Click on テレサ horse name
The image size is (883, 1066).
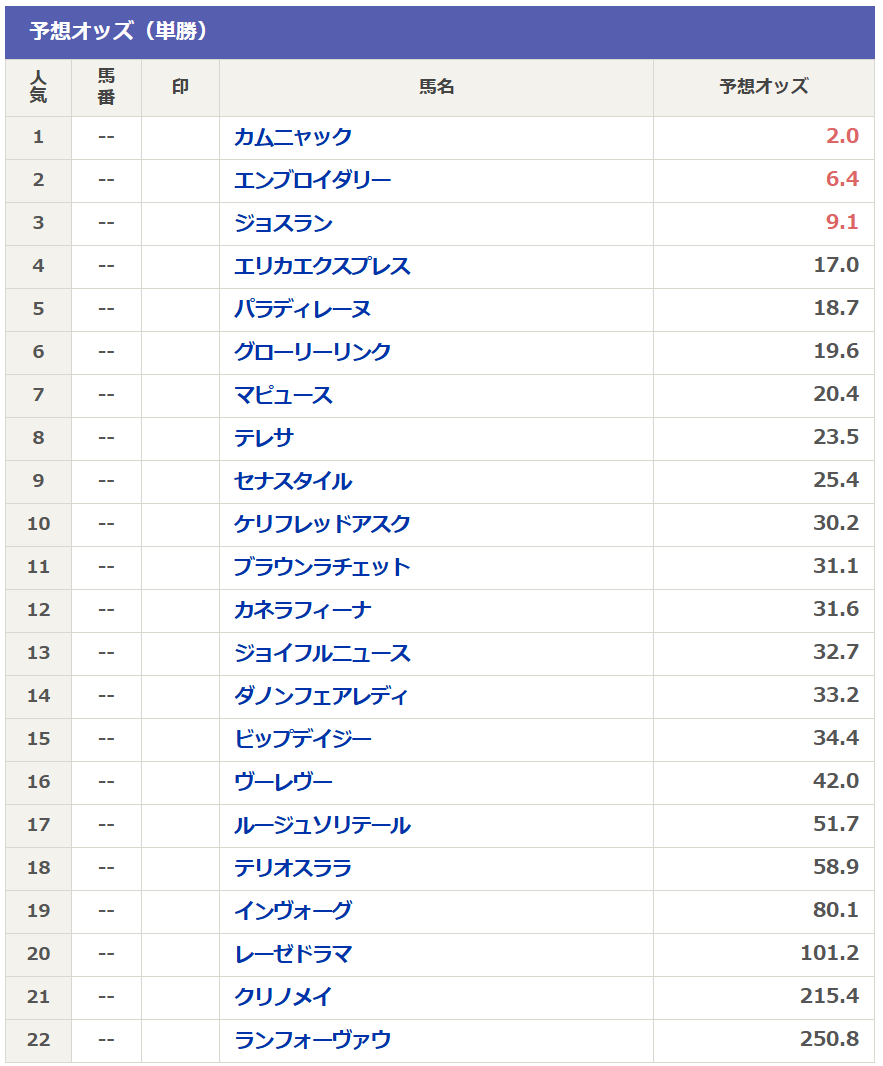coord(264,438)
